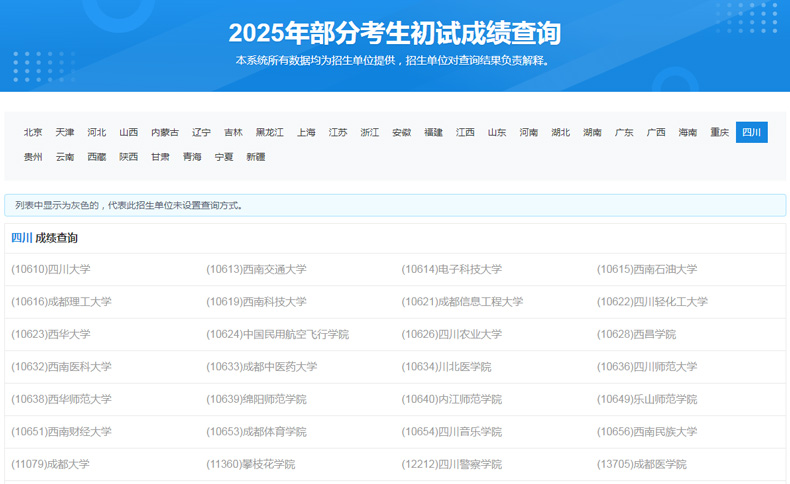Screen dimensions: 790x484
Task: Open the 云南 tab
Action: pos(64,157)
